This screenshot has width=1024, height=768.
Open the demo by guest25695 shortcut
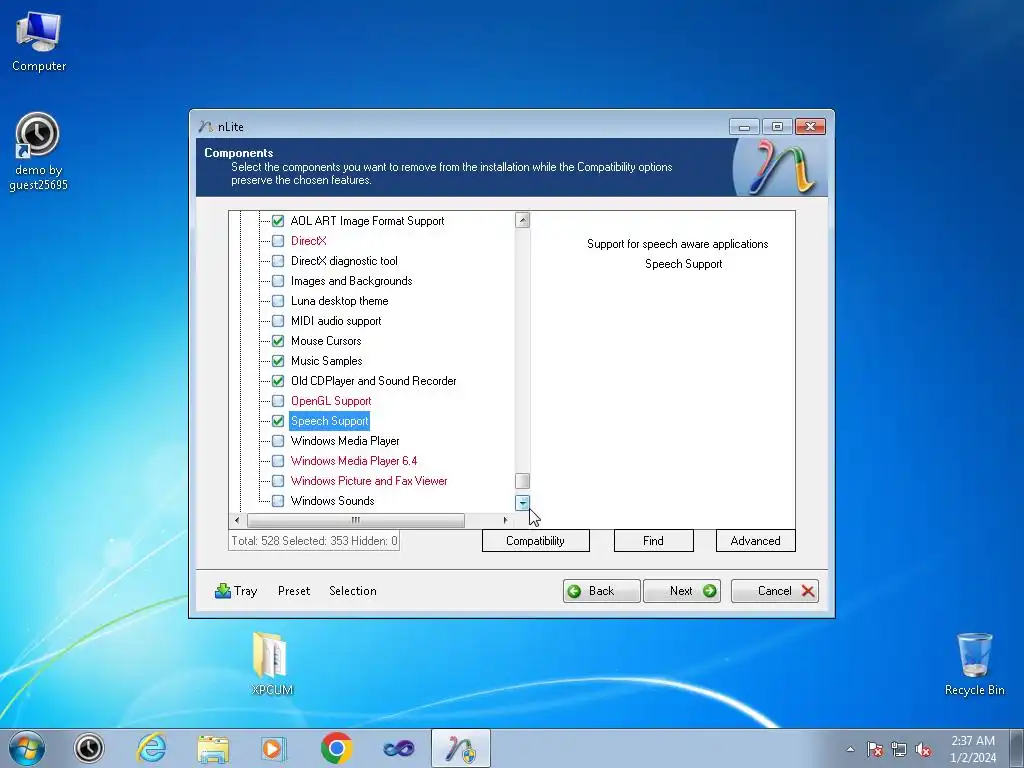coord(38,152)
